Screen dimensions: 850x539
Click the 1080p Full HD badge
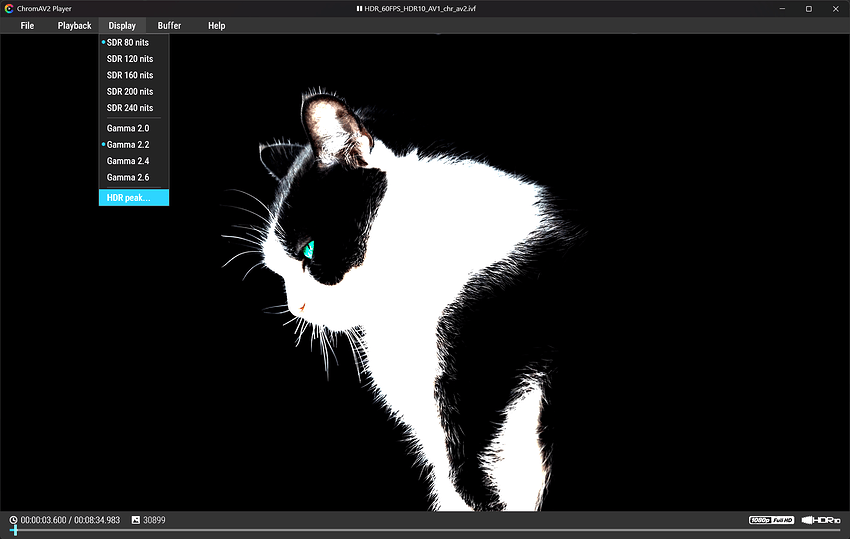pyautogui.click(x=771, y=520)
